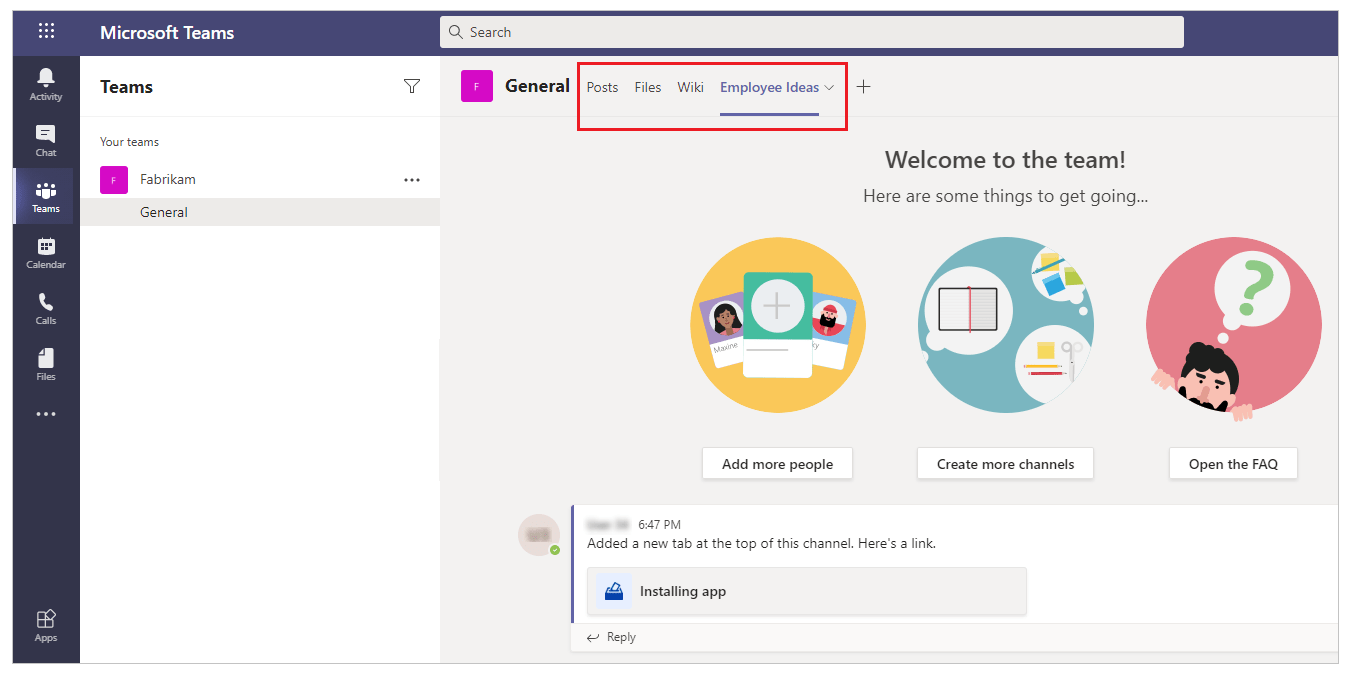
Task: Open the Files tab in General channel
Action: click(647, 87)
